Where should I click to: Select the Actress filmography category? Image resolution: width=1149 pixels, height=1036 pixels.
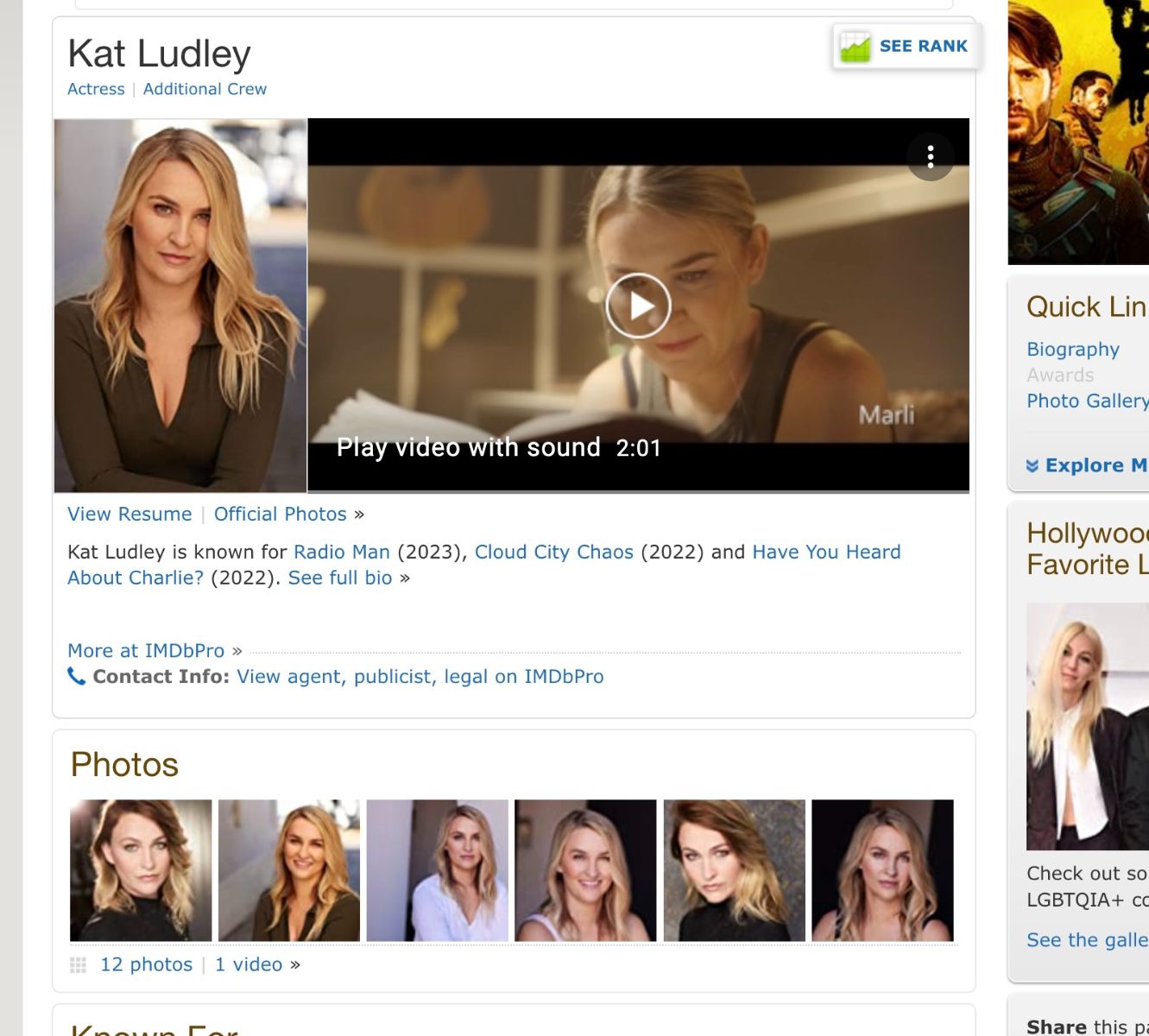pos(95,89)
